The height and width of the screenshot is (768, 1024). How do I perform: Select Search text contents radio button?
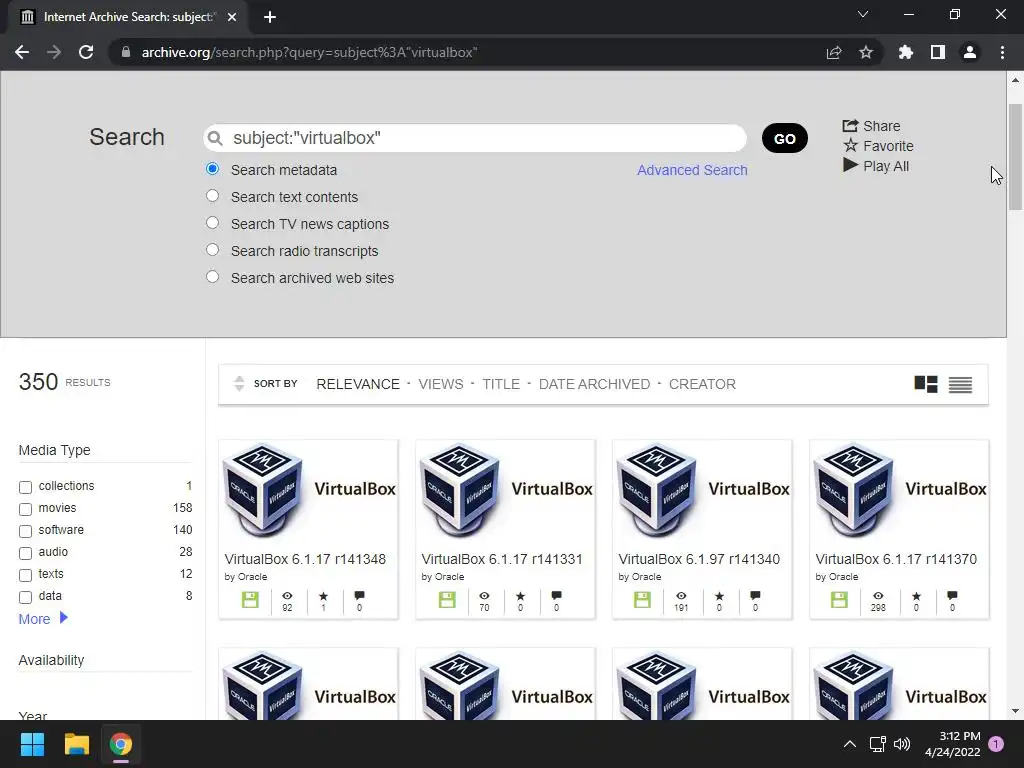tap(212, 196)
